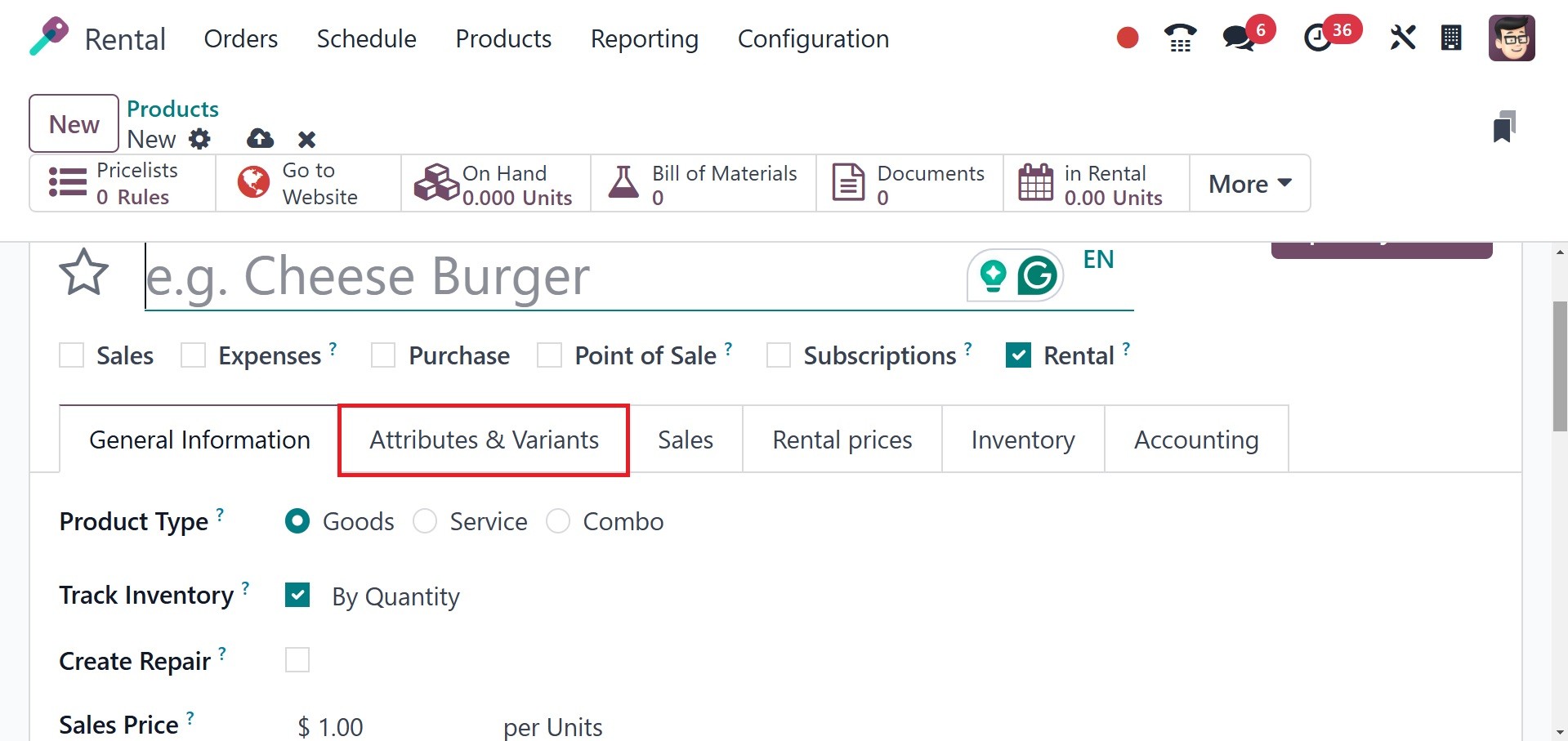Discard changes with the X icon
The image size is (1568, 741).
(x=306, y=140)
